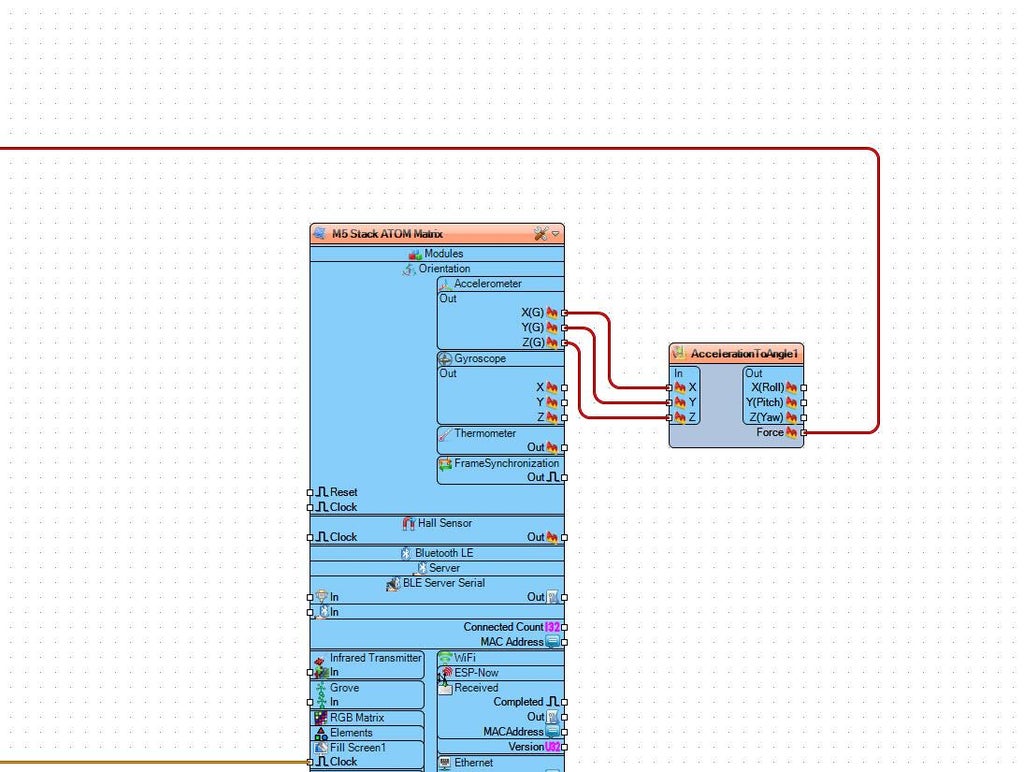Select the Gyroscope icon
This screenshot has height=772, width=1024.
pyautogui.click(x=445, y=359)
